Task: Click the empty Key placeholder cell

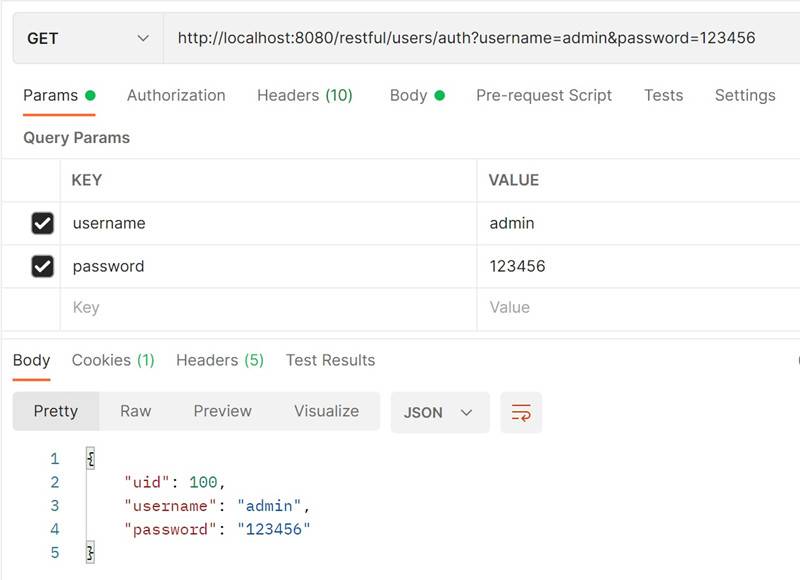Action: (270, 308)
